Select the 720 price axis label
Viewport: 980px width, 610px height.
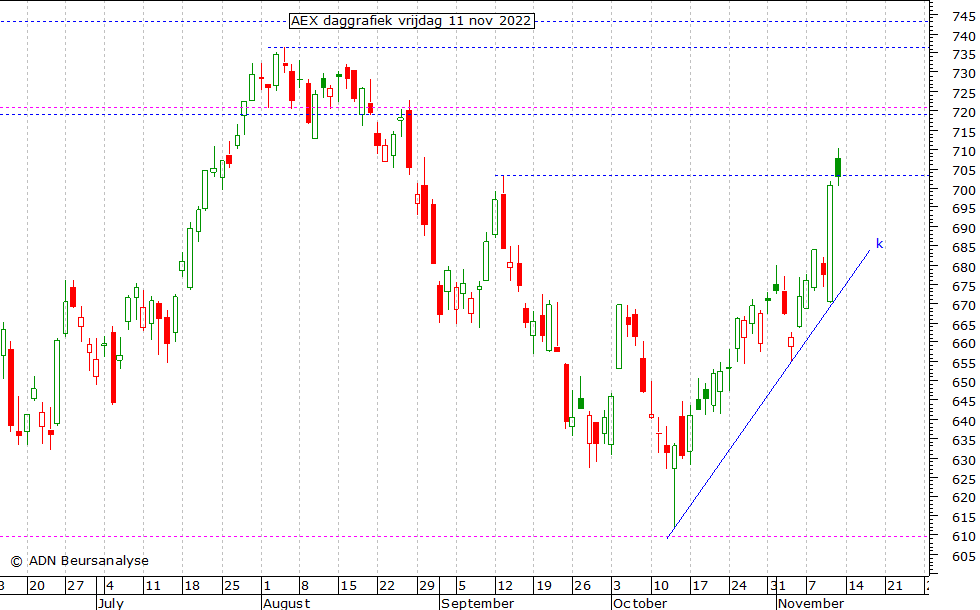pos(963,112)
